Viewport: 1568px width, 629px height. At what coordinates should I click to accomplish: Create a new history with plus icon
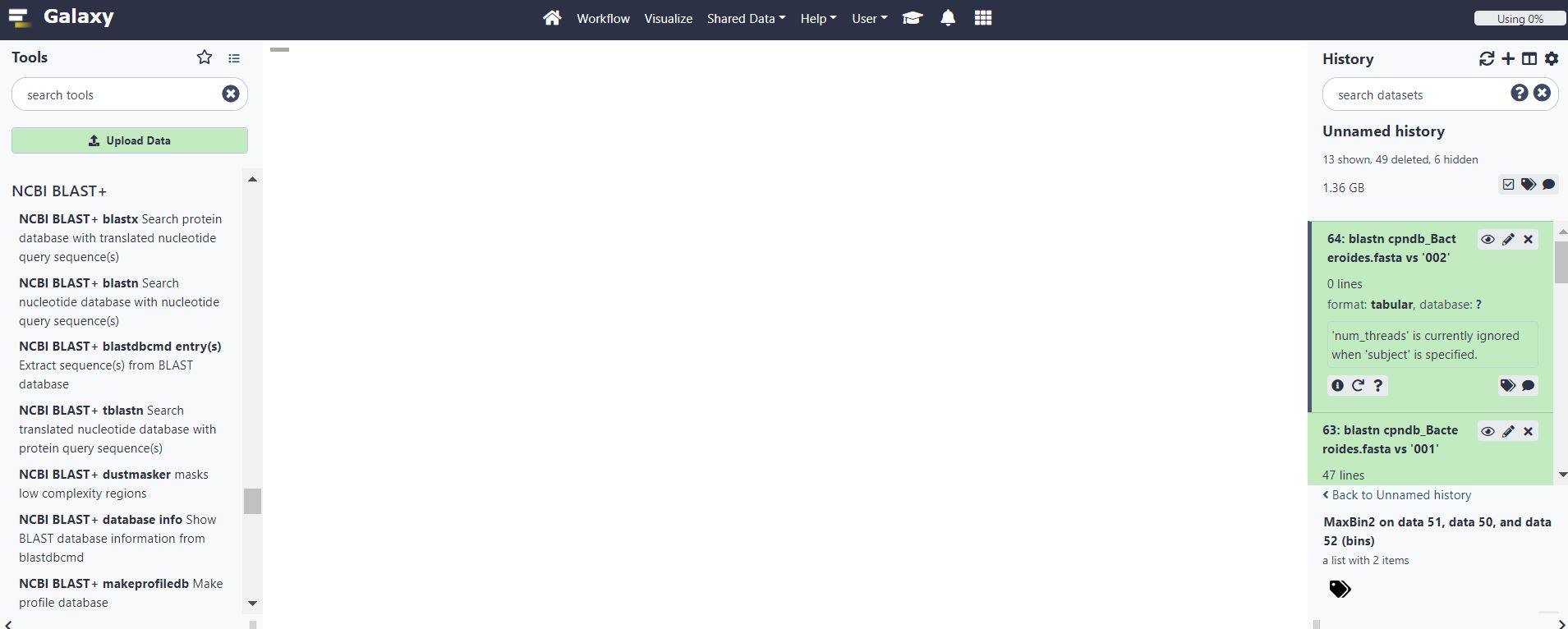[1508, 59]
